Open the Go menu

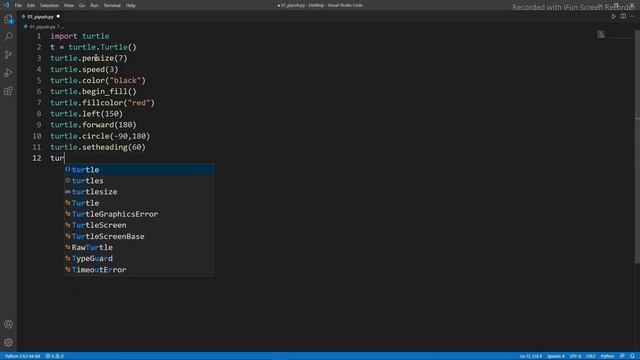click(x=82, y=5)
